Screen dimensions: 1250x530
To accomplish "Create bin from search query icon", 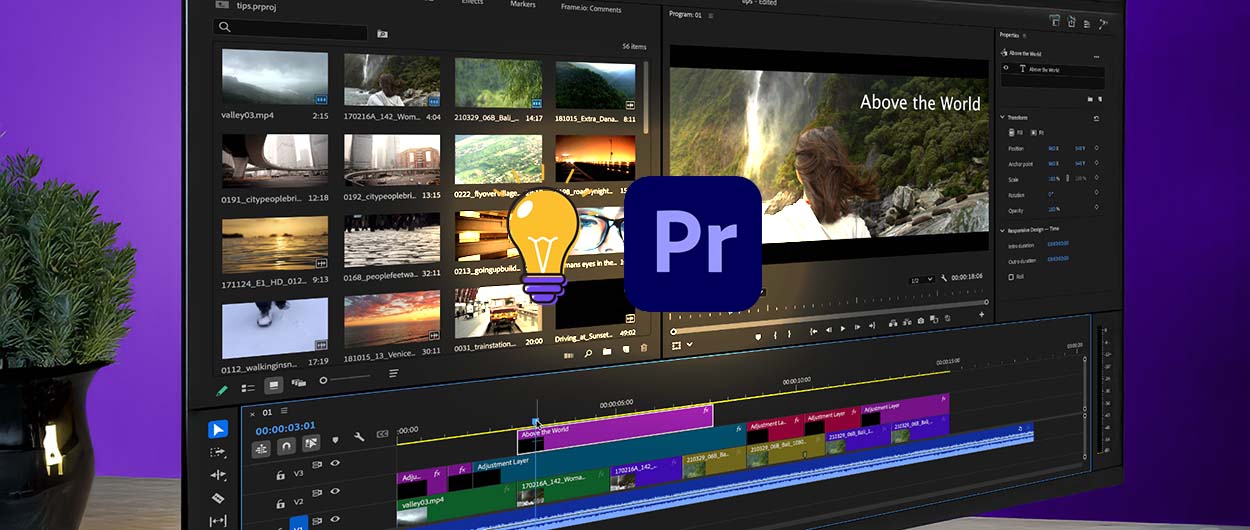I will 382,33.
